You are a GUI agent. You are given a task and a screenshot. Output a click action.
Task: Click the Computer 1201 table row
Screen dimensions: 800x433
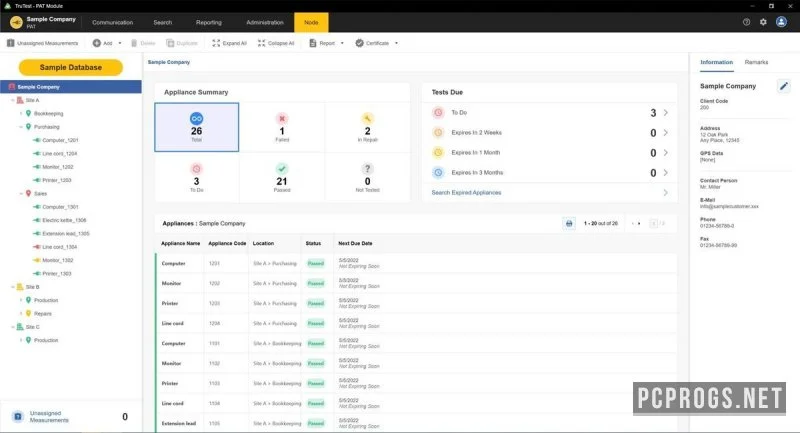[416, 263]
